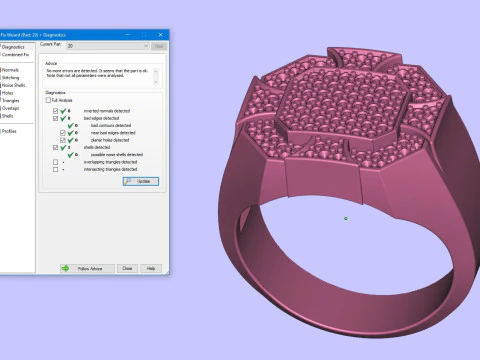The height and width of the screenshot is (360, 480).
Task: Click green checkmark beside possible noise shells
Action: click(70, 155)
